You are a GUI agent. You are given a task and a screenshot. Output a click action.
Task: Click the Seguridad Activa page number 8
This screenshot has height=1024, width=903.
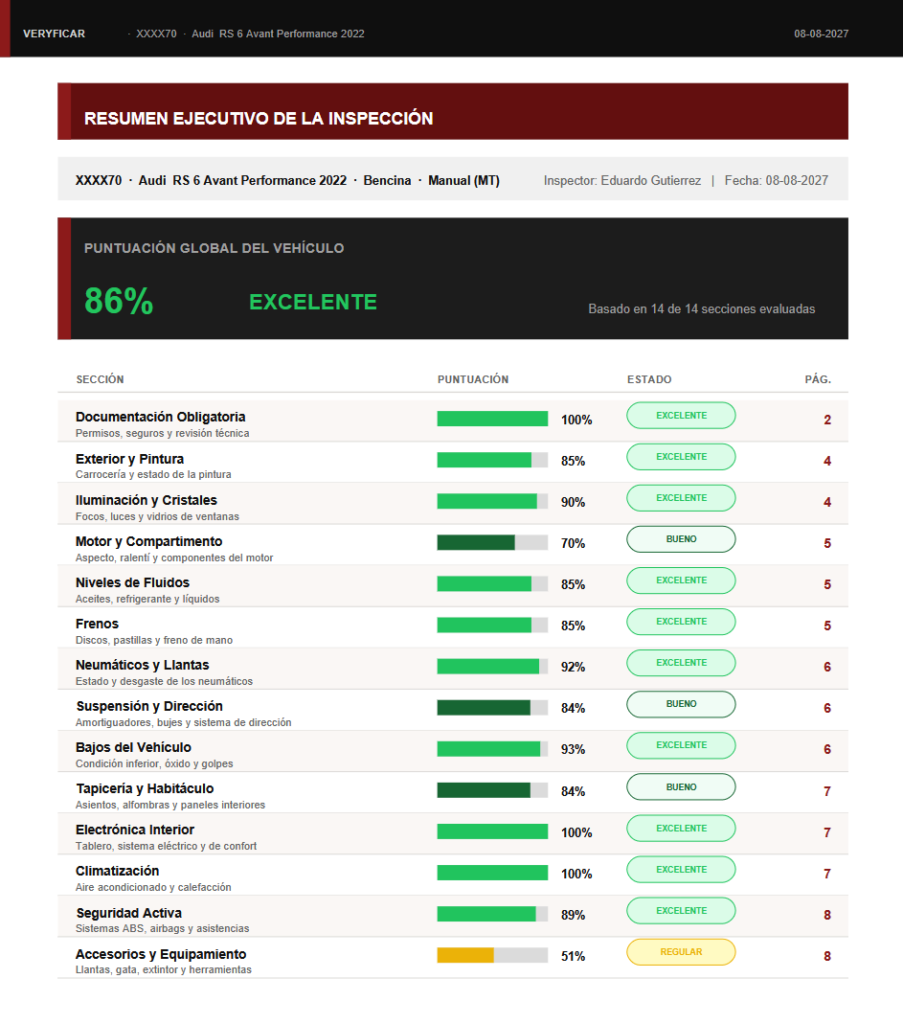click(x=827, y=915)
